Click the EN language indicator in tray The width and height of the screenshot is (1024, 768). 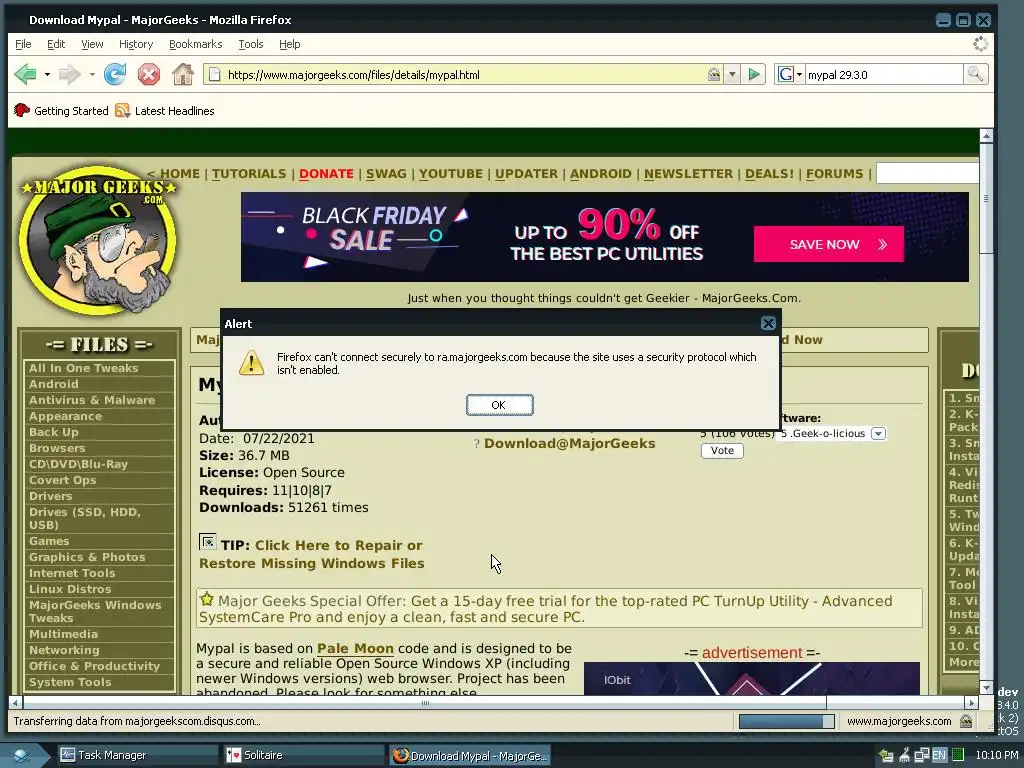tap(939, 755)
